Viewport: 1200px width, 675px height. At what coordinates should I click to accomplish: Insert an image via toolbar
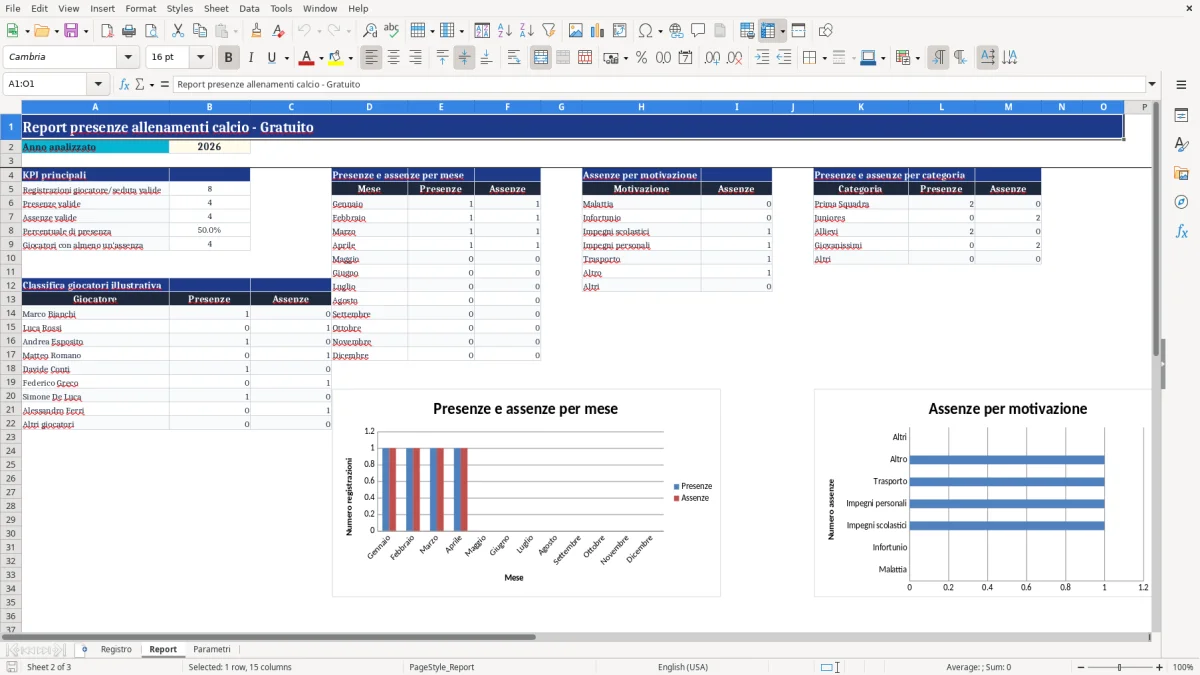[x=576, y=31]
